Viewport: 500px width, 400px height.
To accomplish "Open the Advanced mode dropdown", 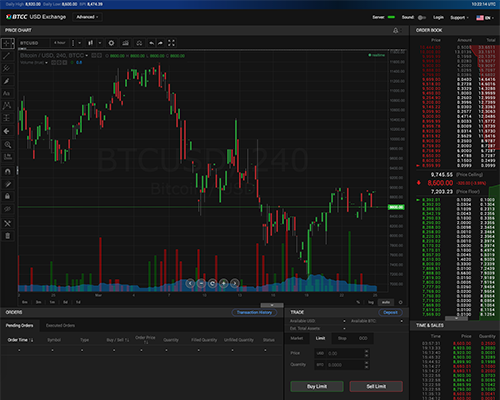I will (87, 17).
